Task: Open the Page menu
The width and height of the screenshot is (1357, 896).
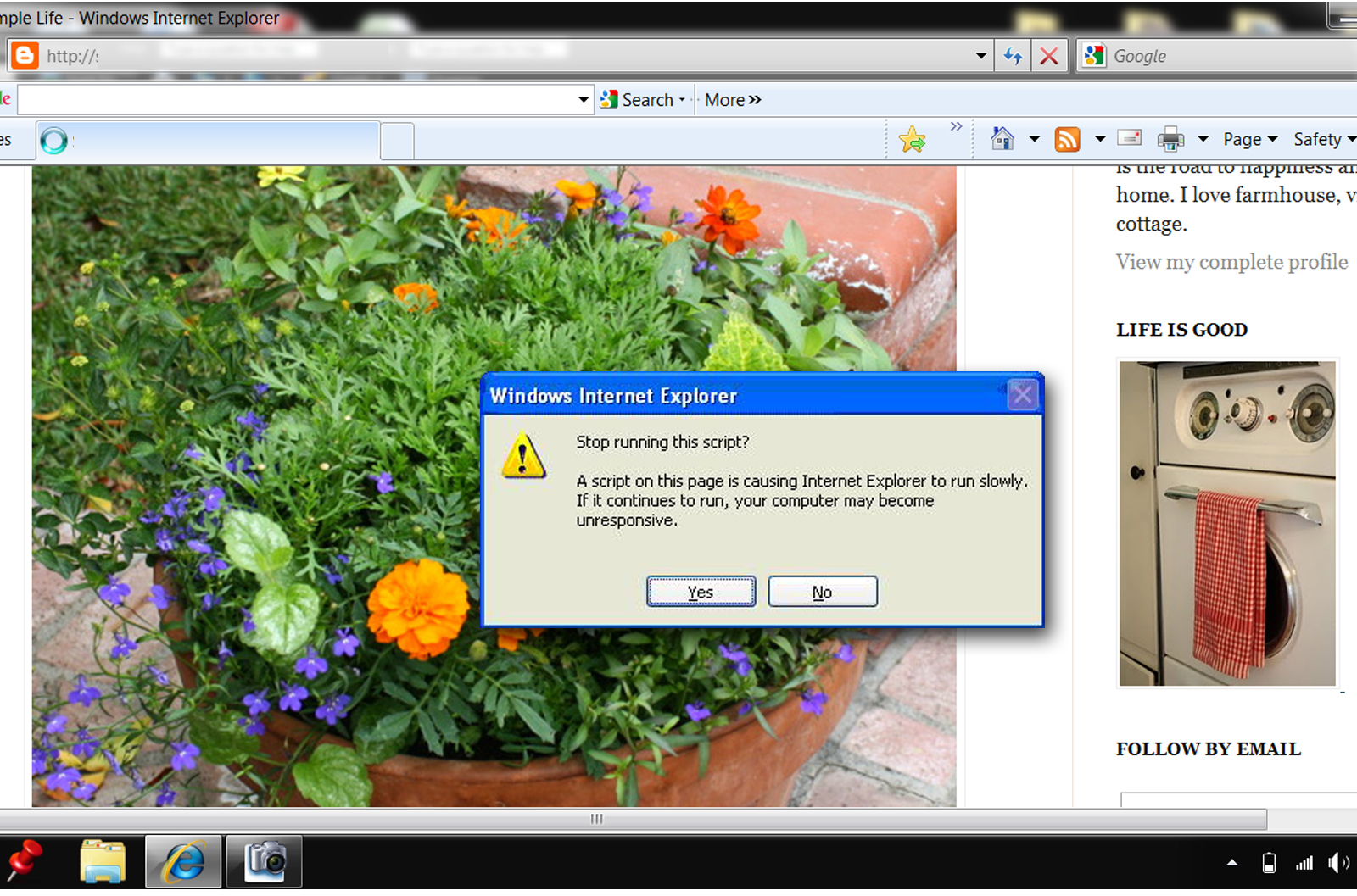Action: click(x=1250, y=139)
